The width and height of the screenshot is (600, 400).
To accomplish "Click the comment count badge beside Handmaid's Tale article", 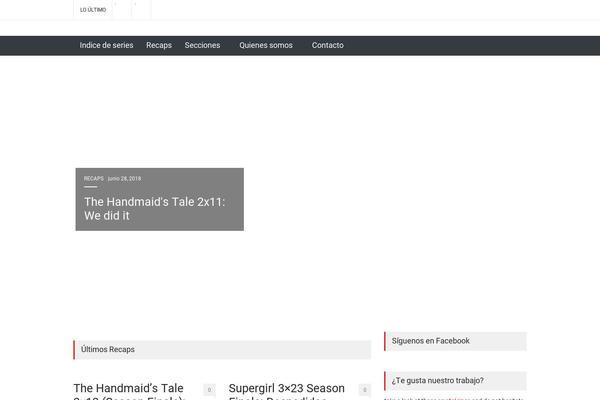I will 209,390.
